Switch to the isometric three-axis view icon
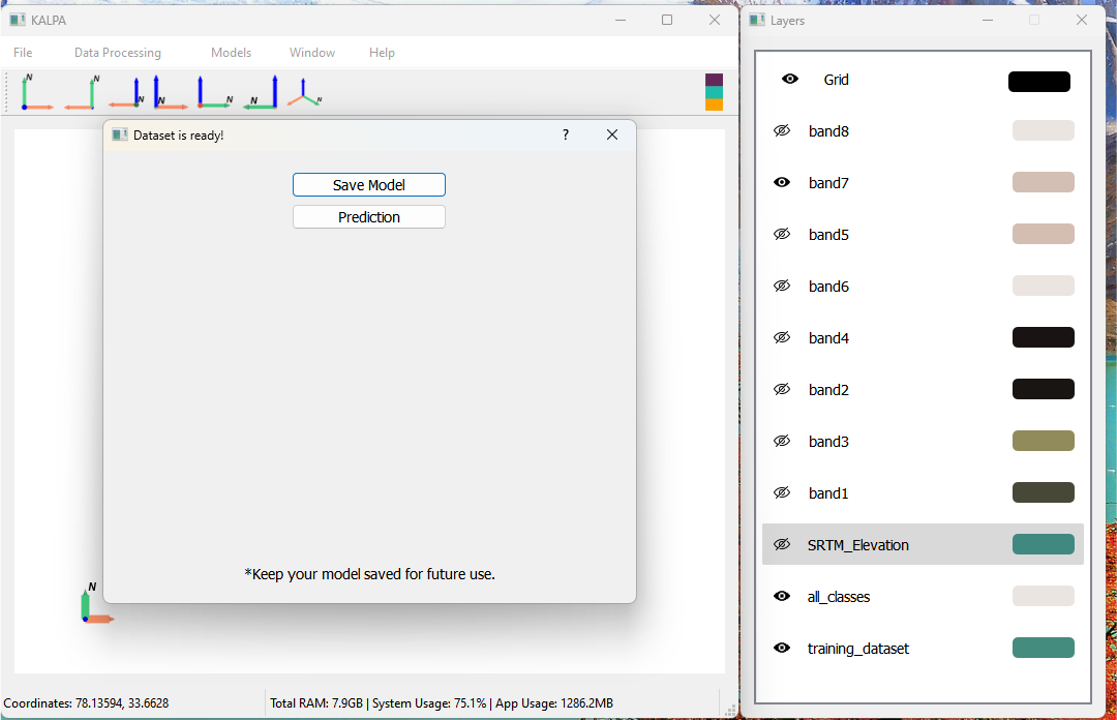Image resolution: width=1117 pixels, height=720 pixels. pos(304,92)
